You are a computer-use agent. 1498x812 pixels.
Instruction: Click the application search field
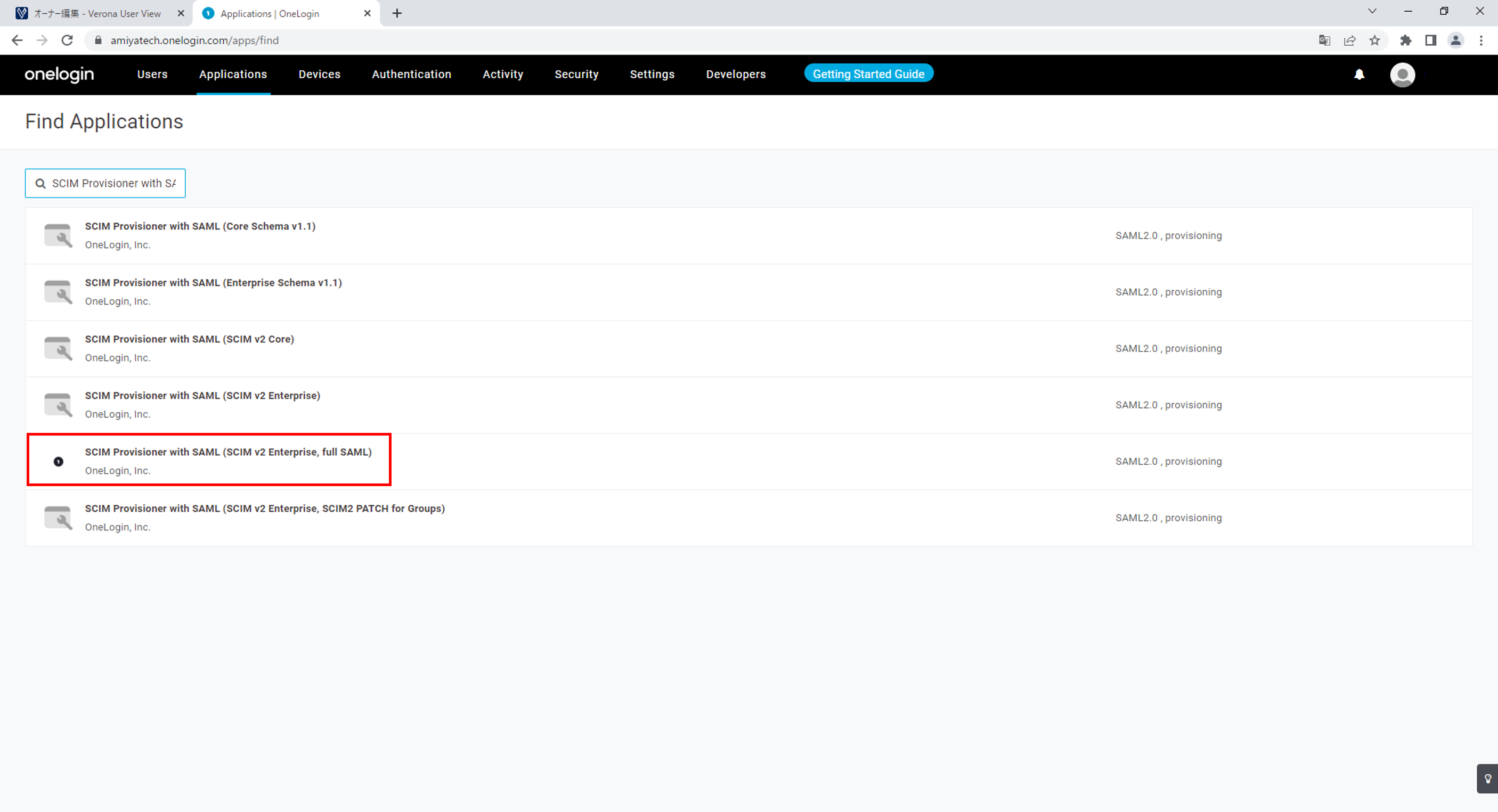(x=105, y=184)
